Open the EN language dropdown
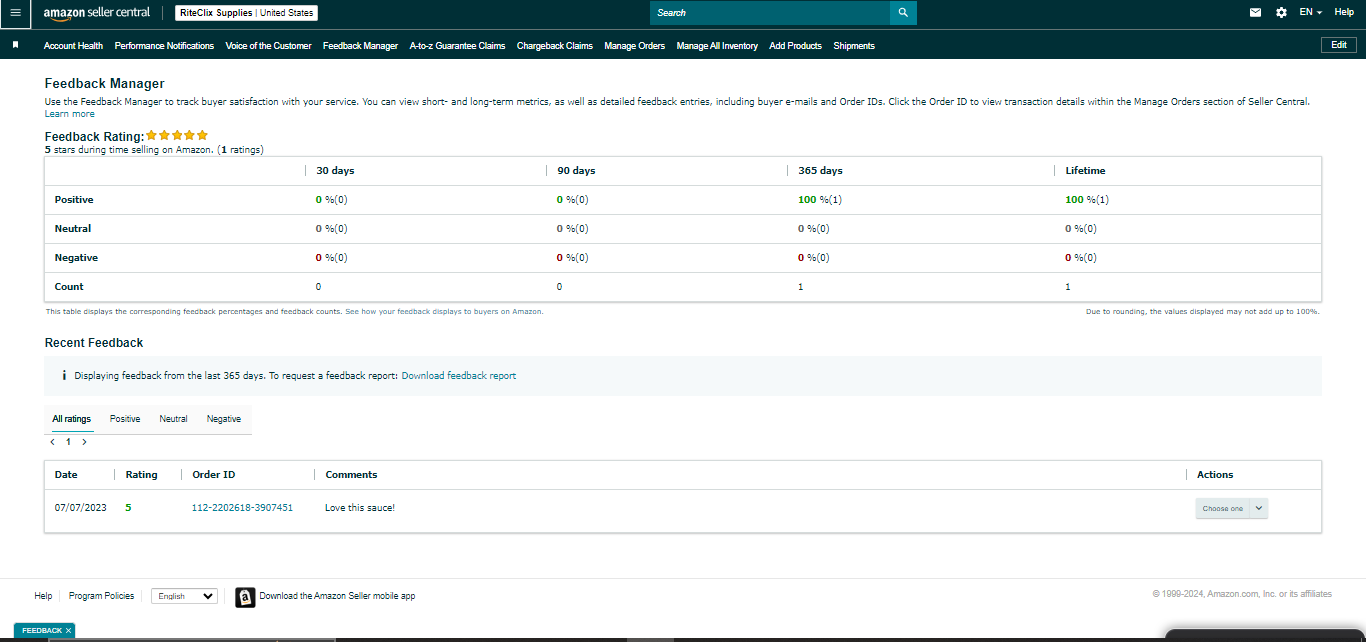Image resolution: width=1366 pixels, height=642 pixels. pos(1310,12)
